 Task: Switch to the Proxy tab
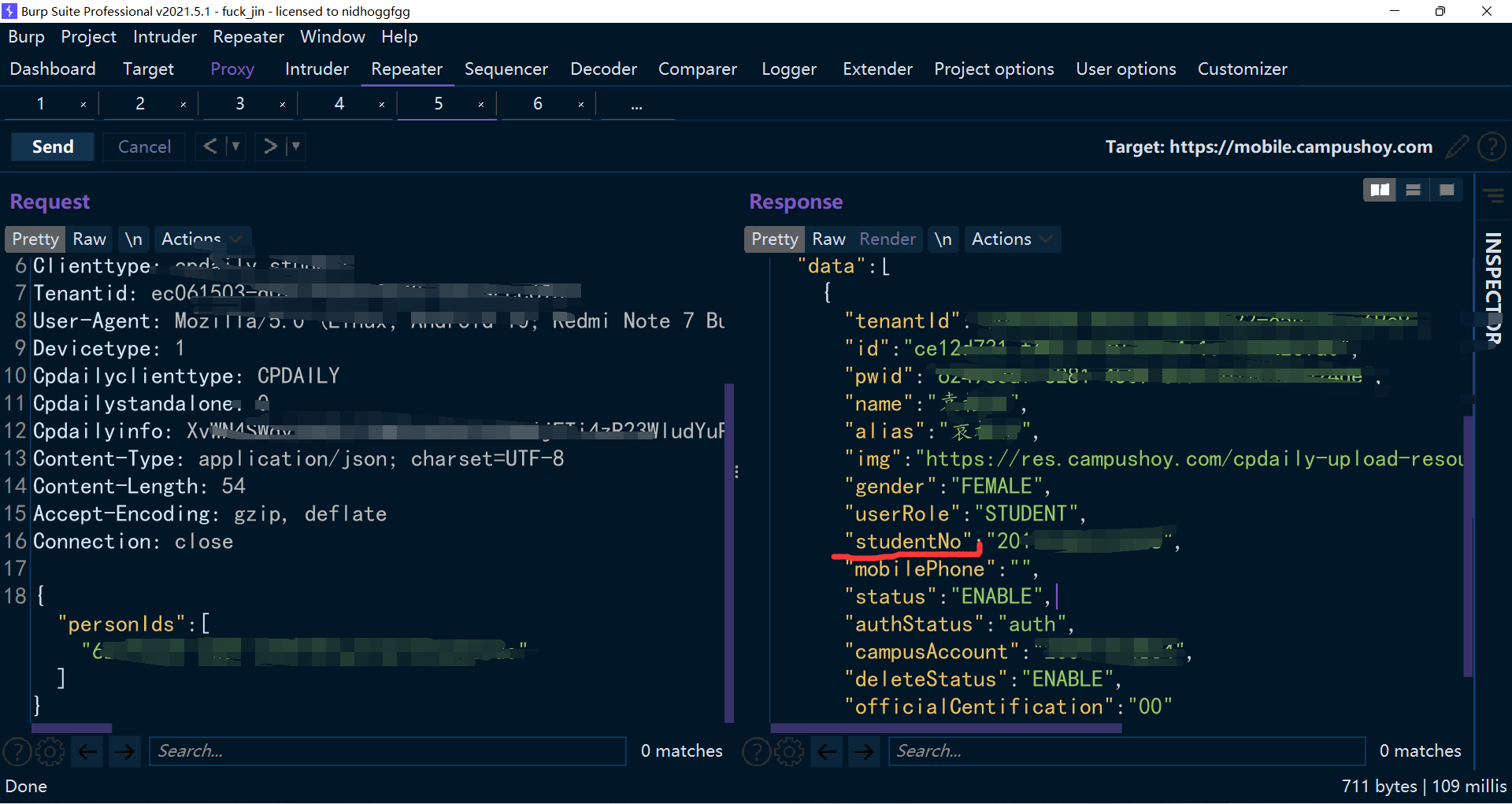pos(232,69)
